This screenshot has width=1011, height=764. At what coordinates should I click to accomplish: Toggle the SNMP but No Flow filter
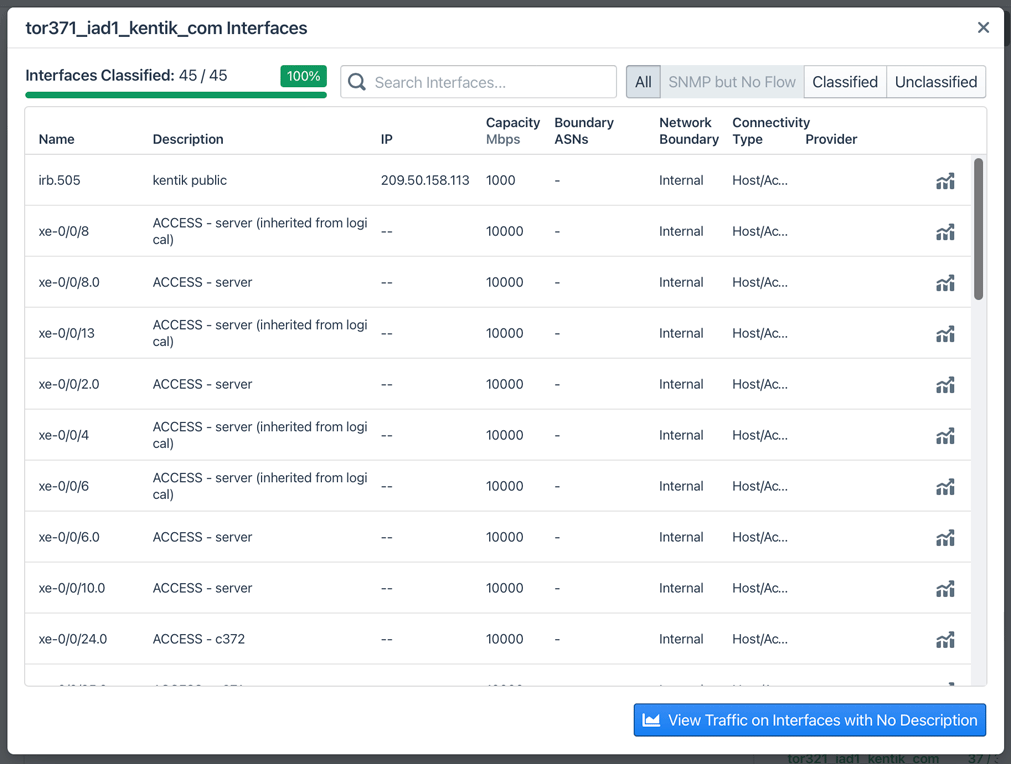point(731,81)
